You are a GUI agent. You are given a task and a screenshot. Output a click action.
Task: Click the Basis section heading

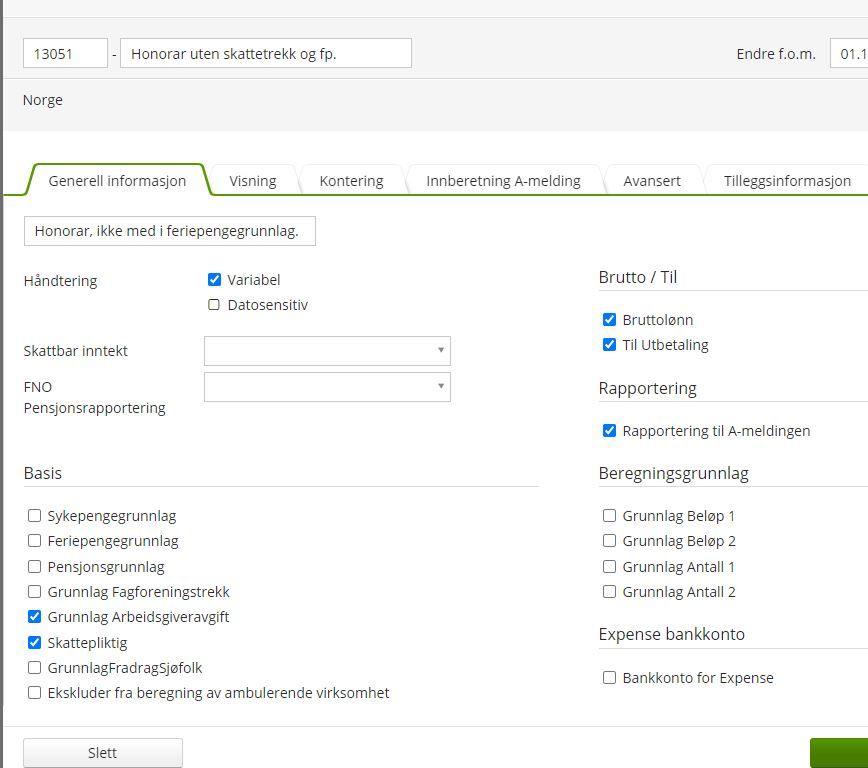(43, 473)
